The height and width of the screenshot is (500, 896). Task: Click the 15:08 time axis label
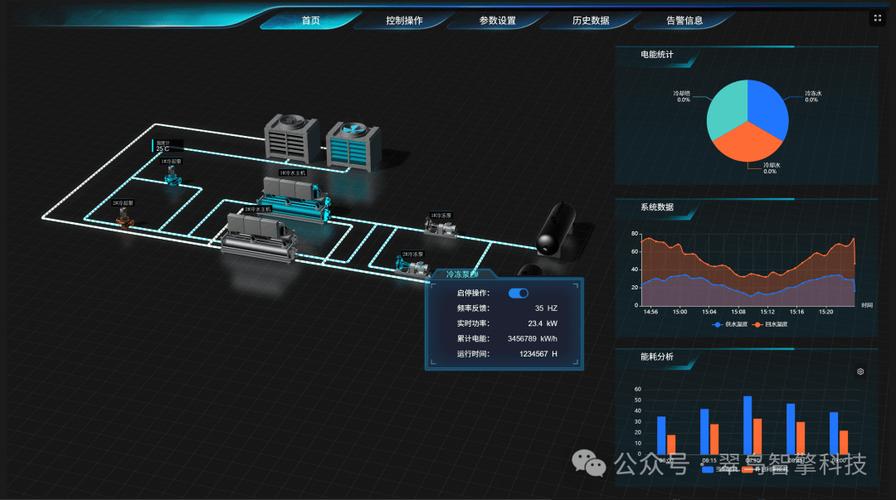point(738,312)
